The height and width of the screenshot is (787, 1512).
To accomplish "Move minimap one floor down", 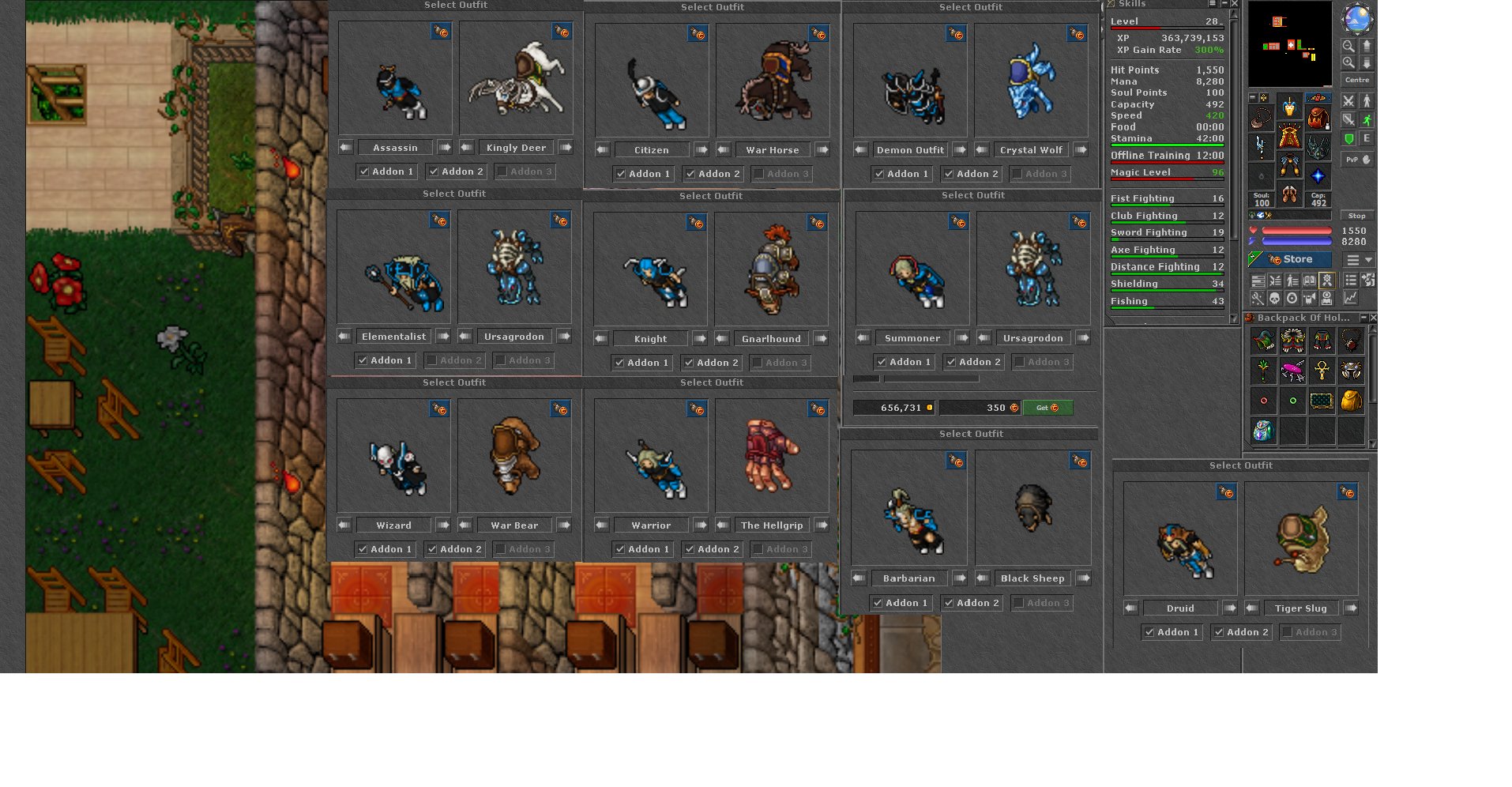I will point(1367,62).
